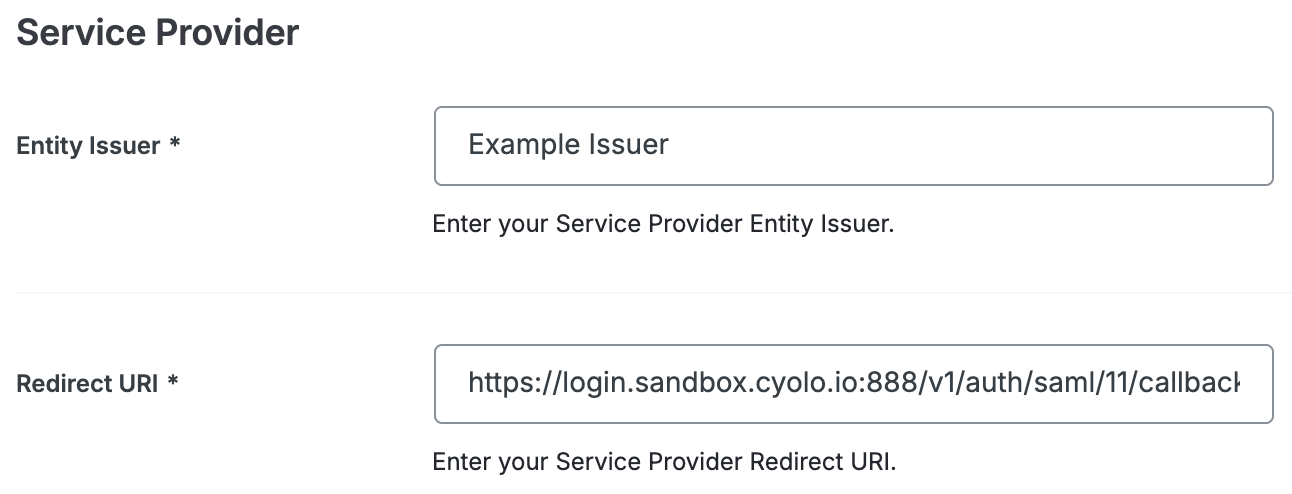This screenshot has width=1292, height=494.
Task: Click the Entity Issuer input field
Action: [x=853, y=146]
